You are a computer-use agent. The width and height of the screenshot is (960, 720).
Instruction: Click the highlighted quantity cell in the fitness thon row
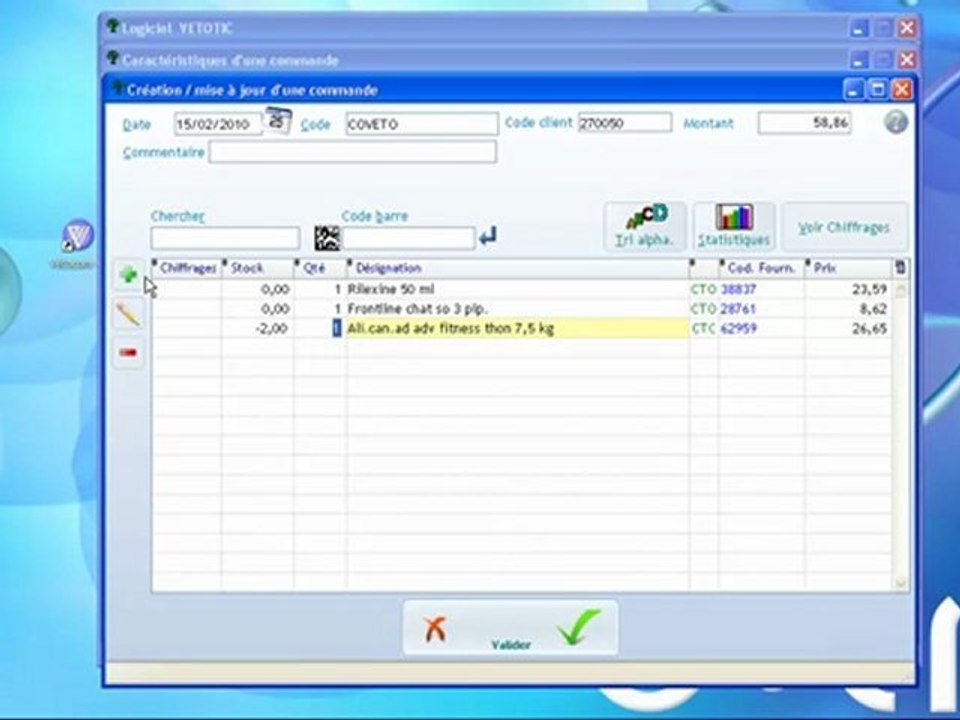337,328
